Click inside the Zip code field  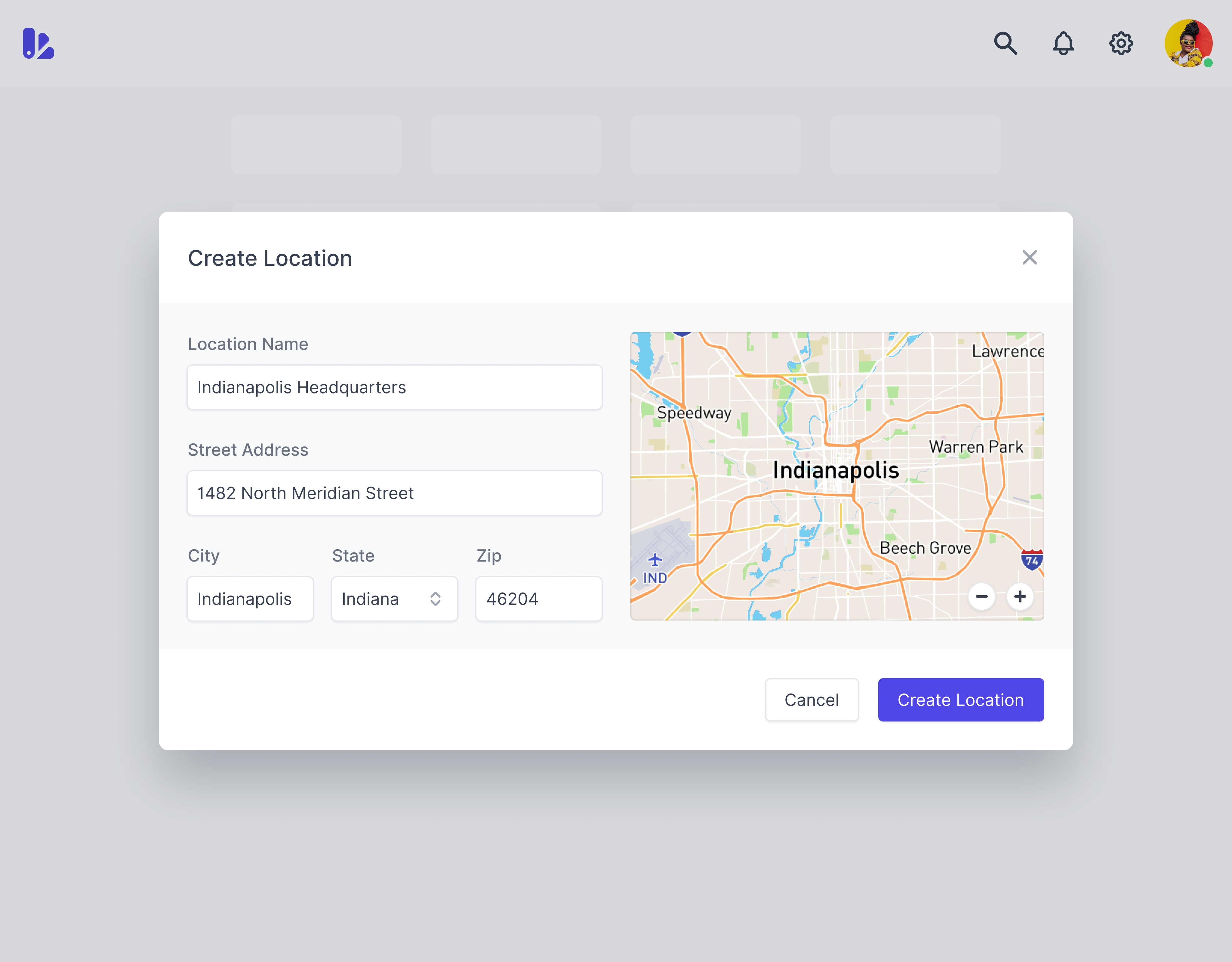coord(539,599)
